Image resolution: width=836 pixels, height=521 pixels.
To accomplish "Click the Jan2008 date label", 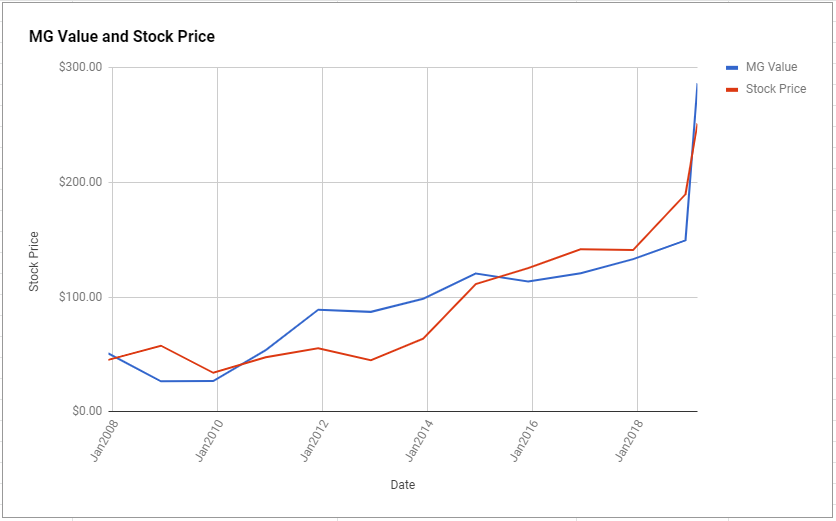I will (x=104, y=440).
